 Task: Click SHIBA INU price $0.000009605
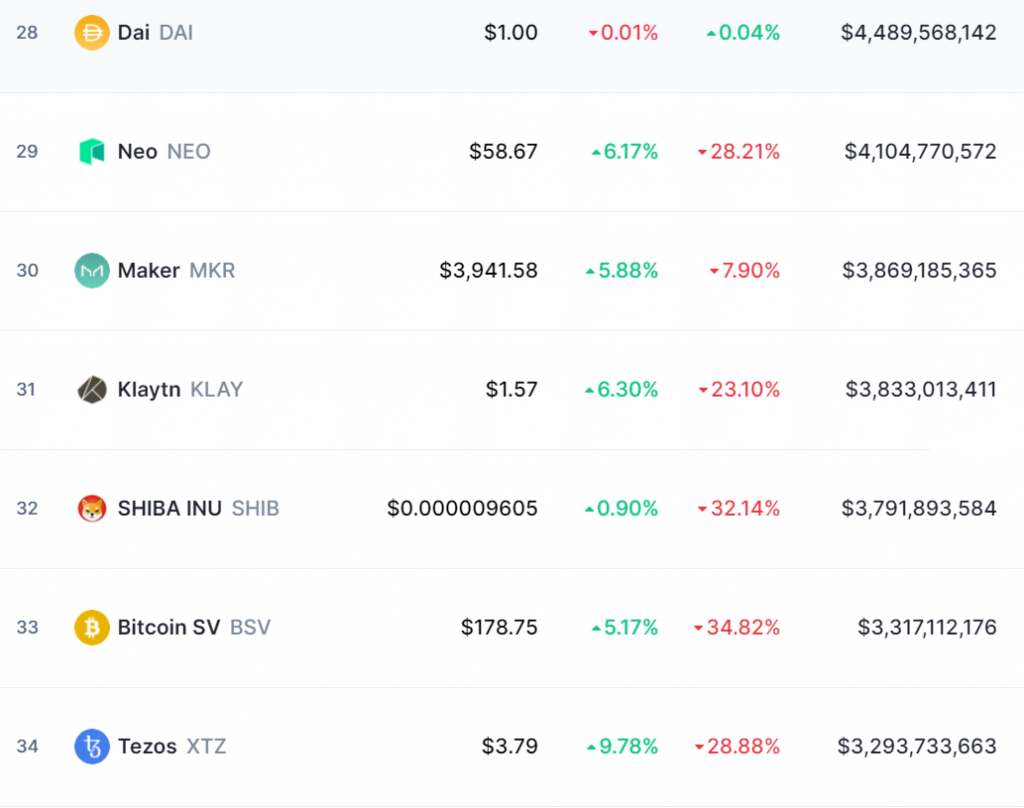coord(462,508)
